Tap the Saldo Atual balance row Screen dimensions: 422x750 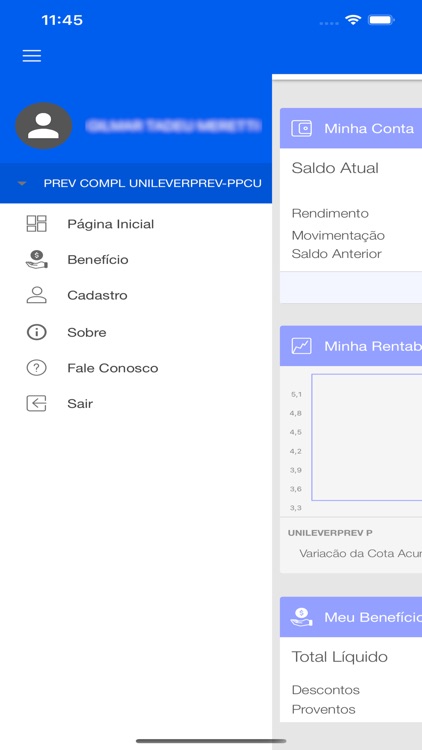coord(351,168)
